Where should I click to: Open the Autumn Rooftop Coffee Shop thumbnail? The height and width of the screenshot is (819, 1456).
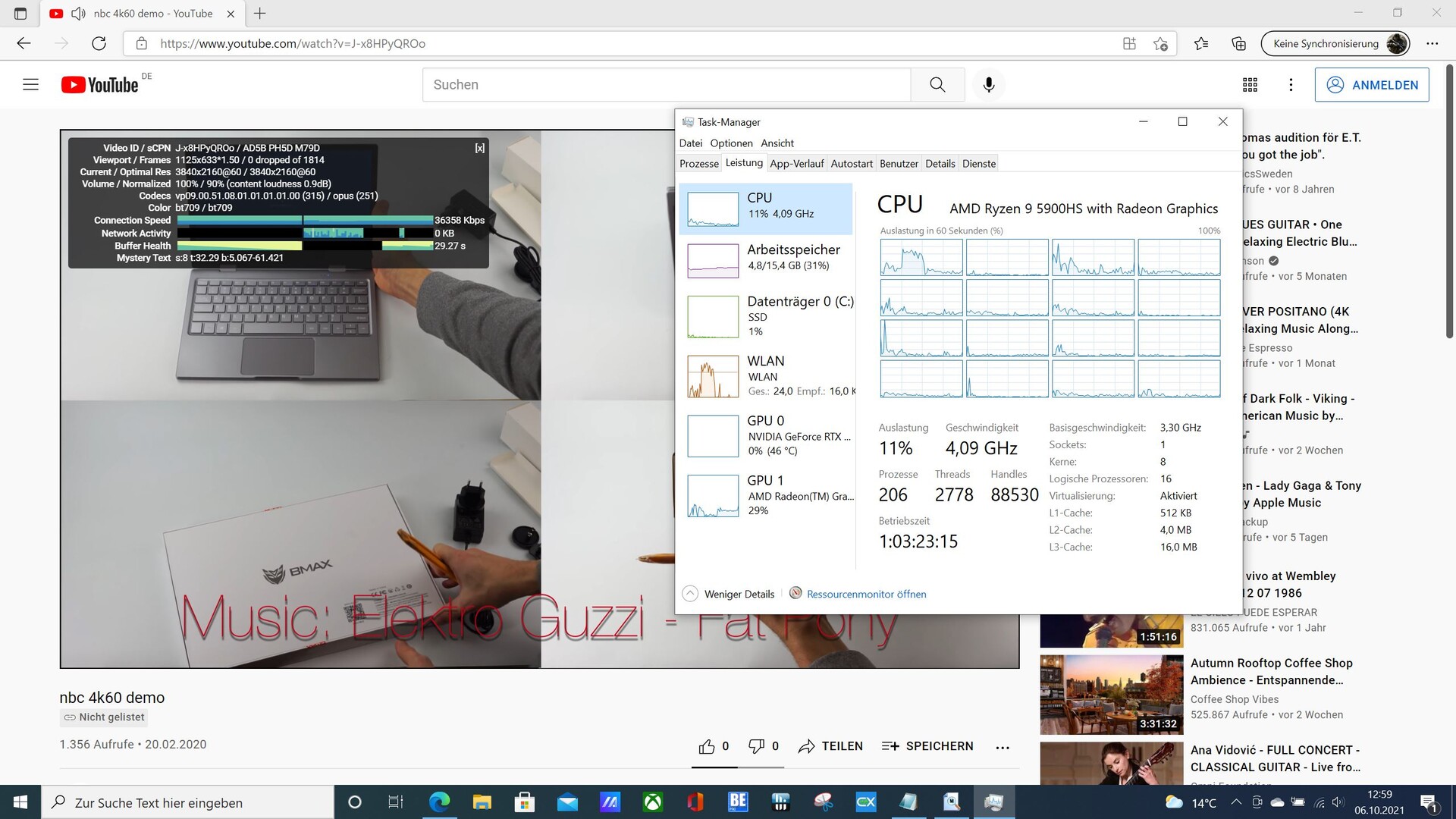(x=1111, y=695)
